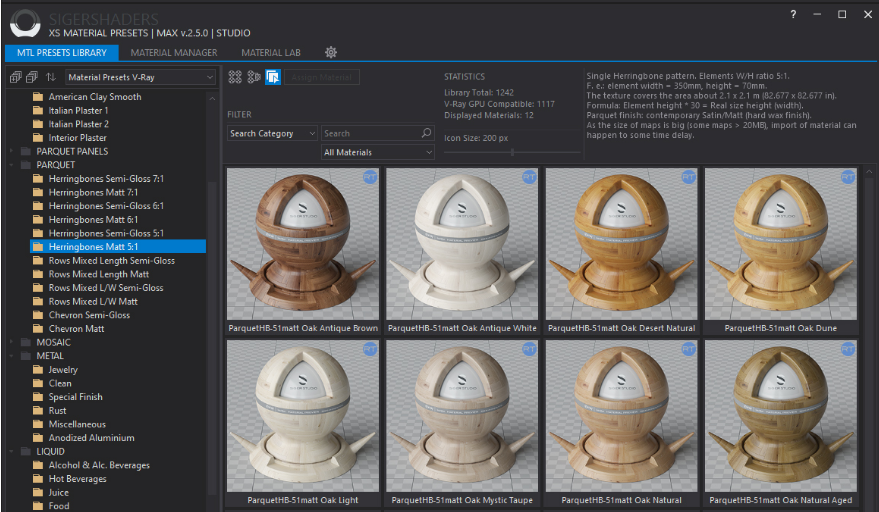The width and height of the screenshot is (879, 512).
Task: Select the Special Finish metal category
Action: pyautogui.click(x=75, y=396)
